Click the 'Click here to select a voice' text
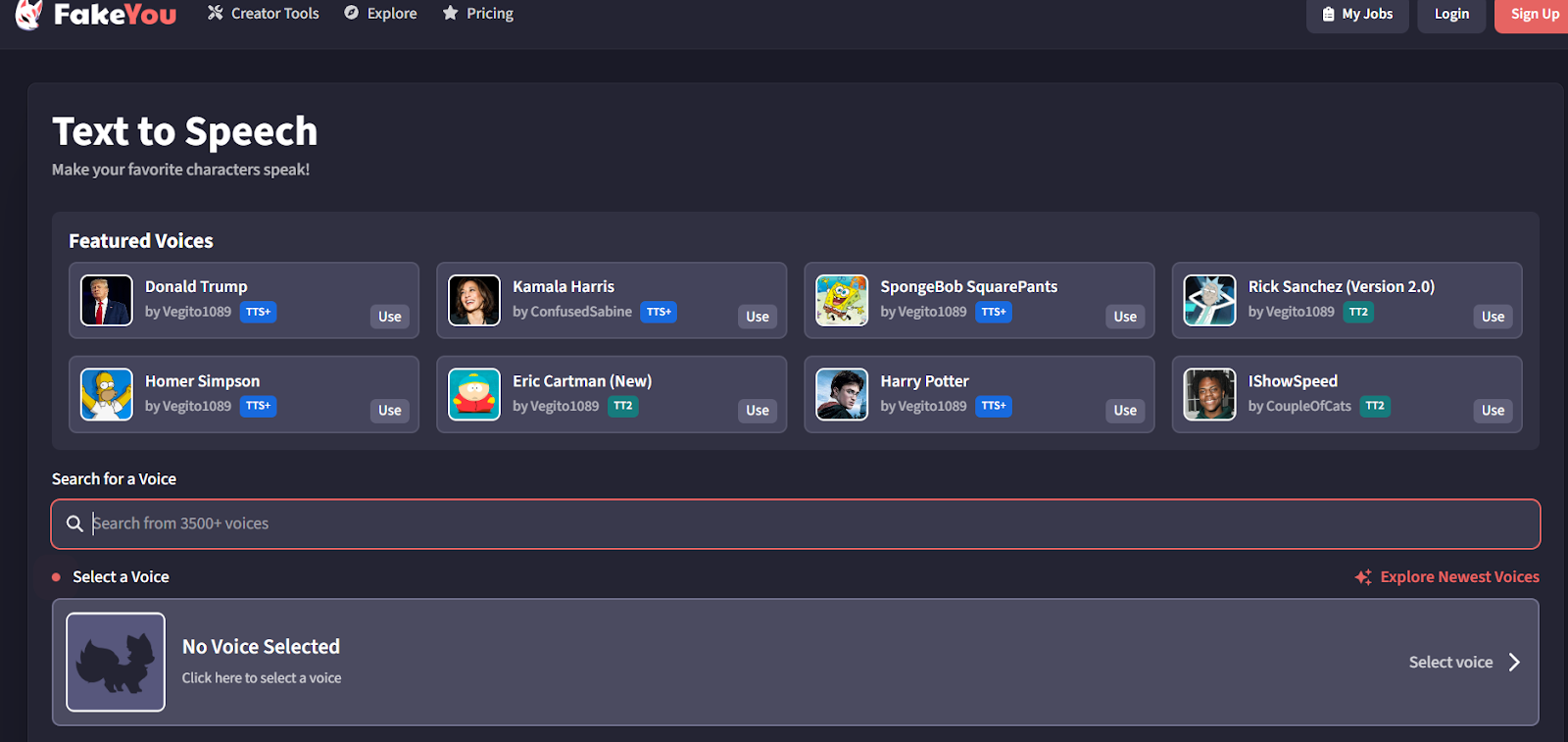The height and width of the screenshot is (742, 1568). pyautogui.click(x=262, y=678)
